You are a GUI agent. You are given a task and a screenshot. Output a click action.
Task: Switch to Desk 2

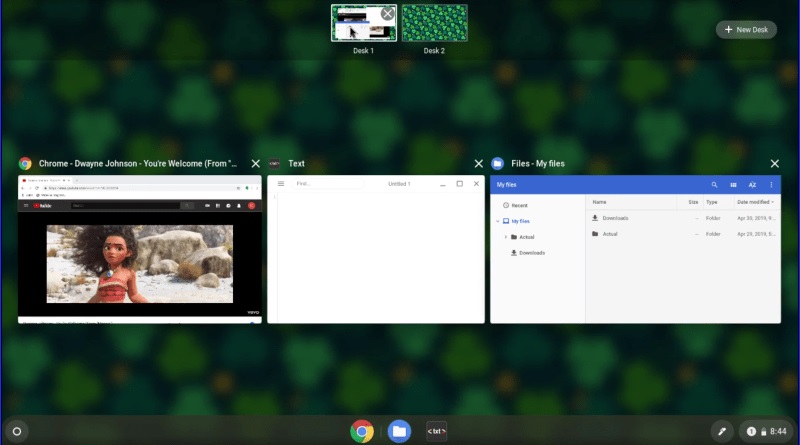tap(434, 23)
